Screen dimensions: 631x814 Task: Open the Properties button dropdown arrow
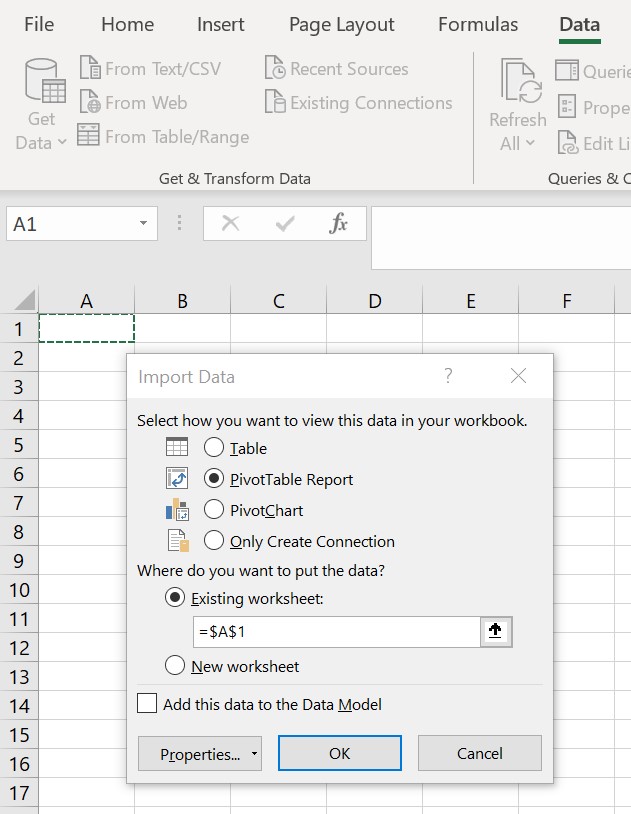[254, 753]
